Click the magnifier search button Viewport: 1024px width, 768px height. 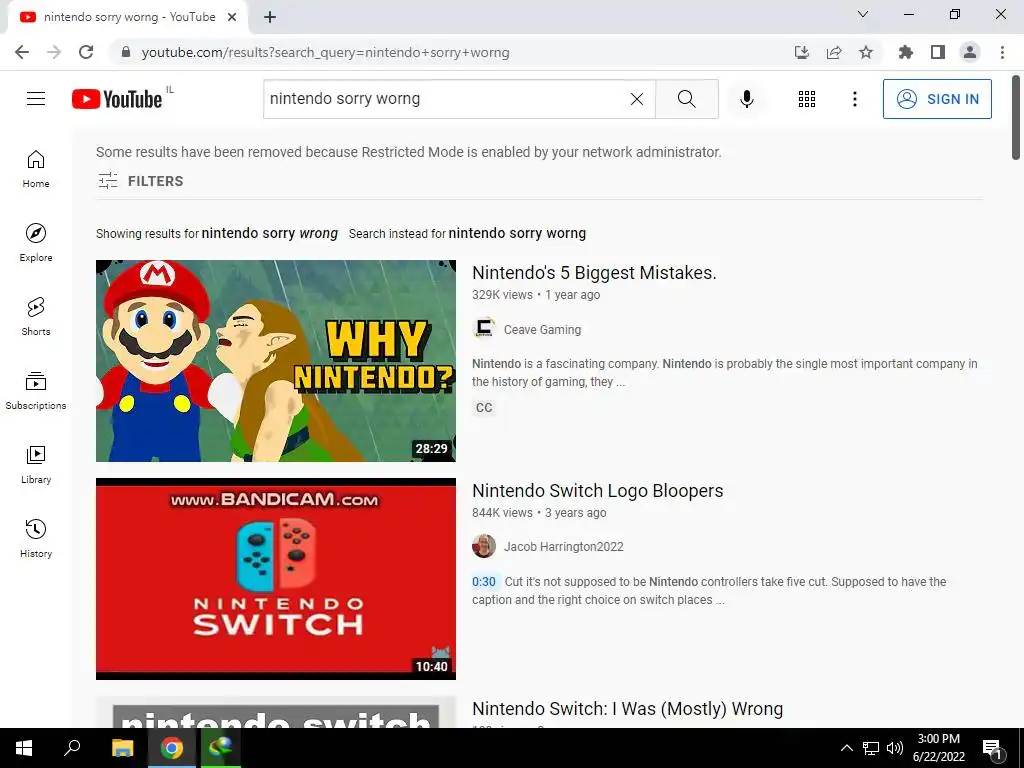[x=686, y=99]
